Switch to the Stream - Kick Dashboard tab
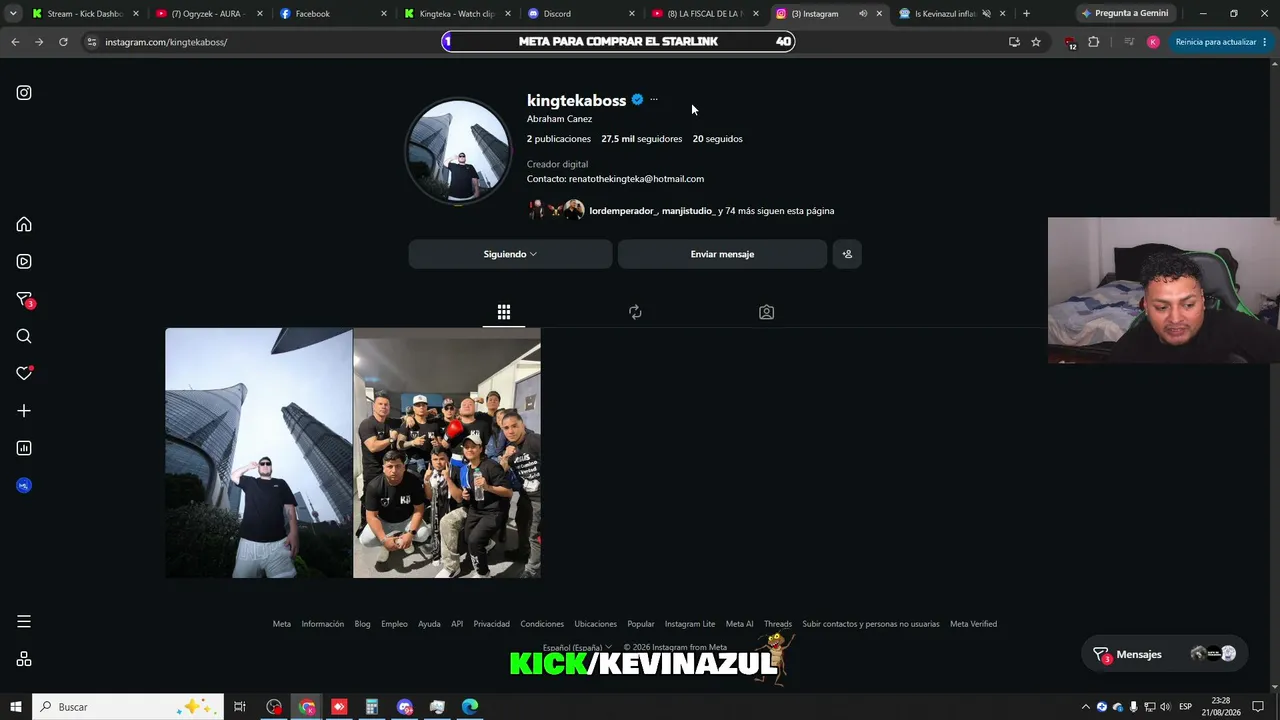Viewport: 1280px width, 720px height. (87, 14)
